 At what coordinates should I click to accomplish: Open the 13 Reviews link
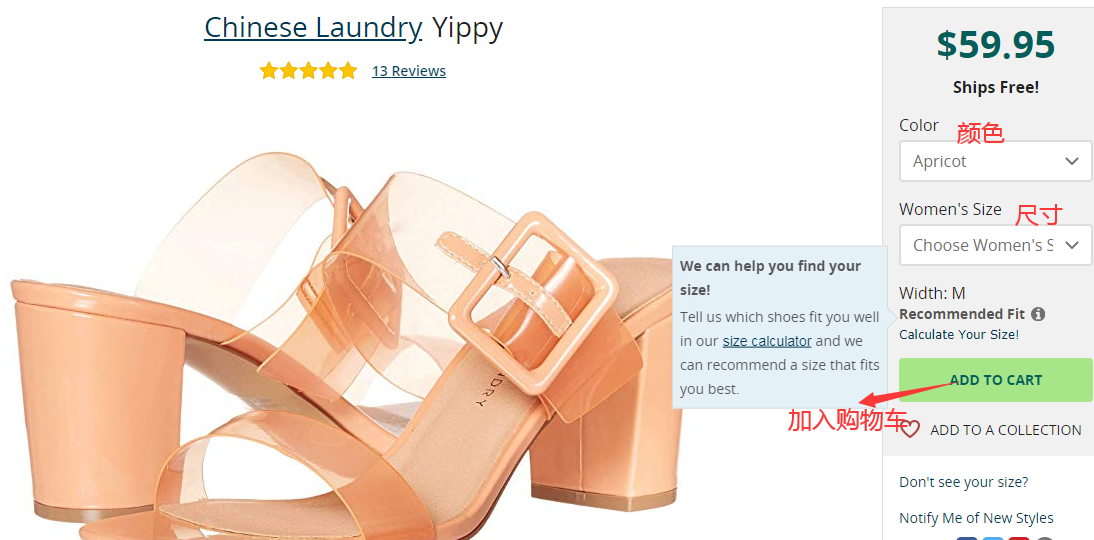[x=409, y=71]
